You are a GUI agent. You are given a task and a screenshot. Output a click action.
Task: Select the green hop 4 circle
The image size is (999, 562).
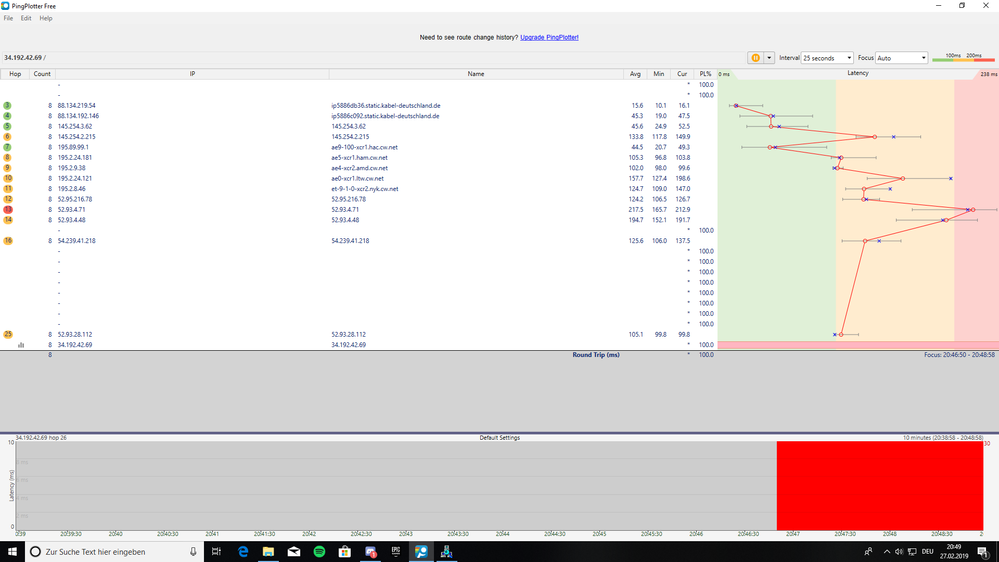pyautogui.click(x=7, y=116)
